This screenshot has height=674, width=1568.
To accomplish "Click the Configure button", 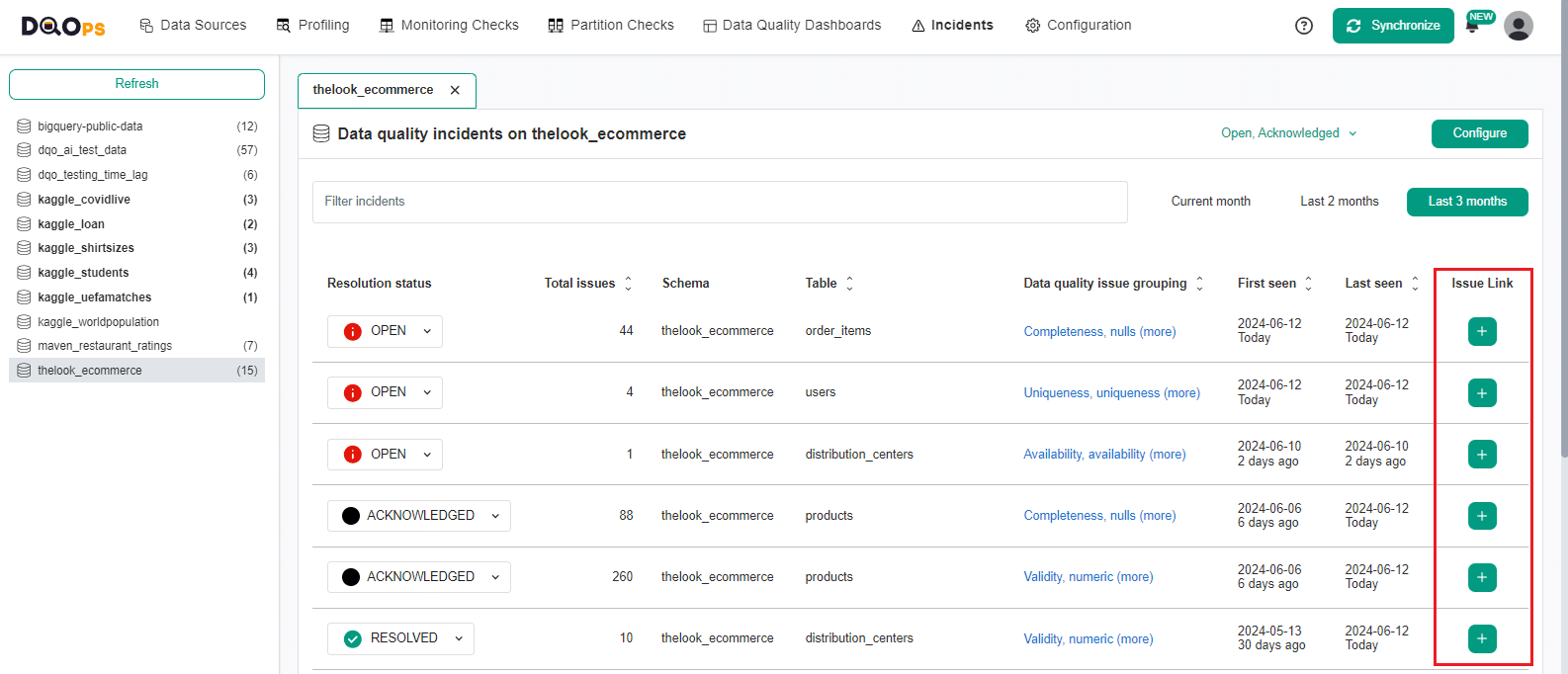I will click(1480, 133).
